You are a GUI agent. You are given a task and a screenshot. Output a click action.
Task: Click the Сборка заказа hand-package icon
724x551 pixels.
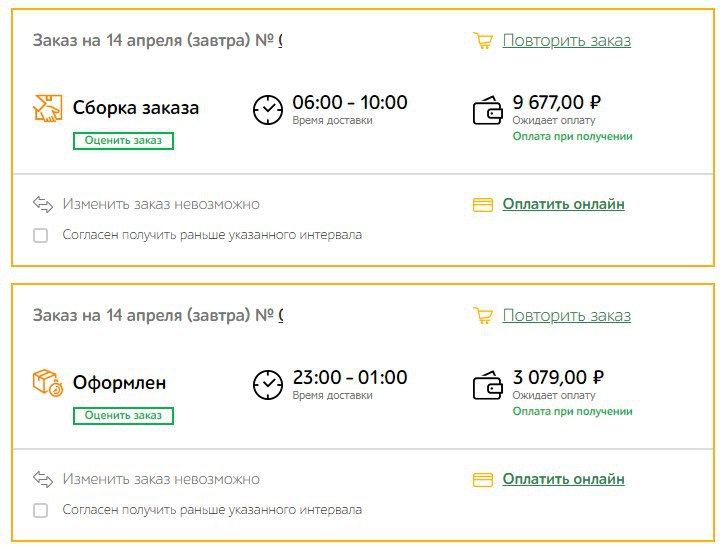[48, 108]
